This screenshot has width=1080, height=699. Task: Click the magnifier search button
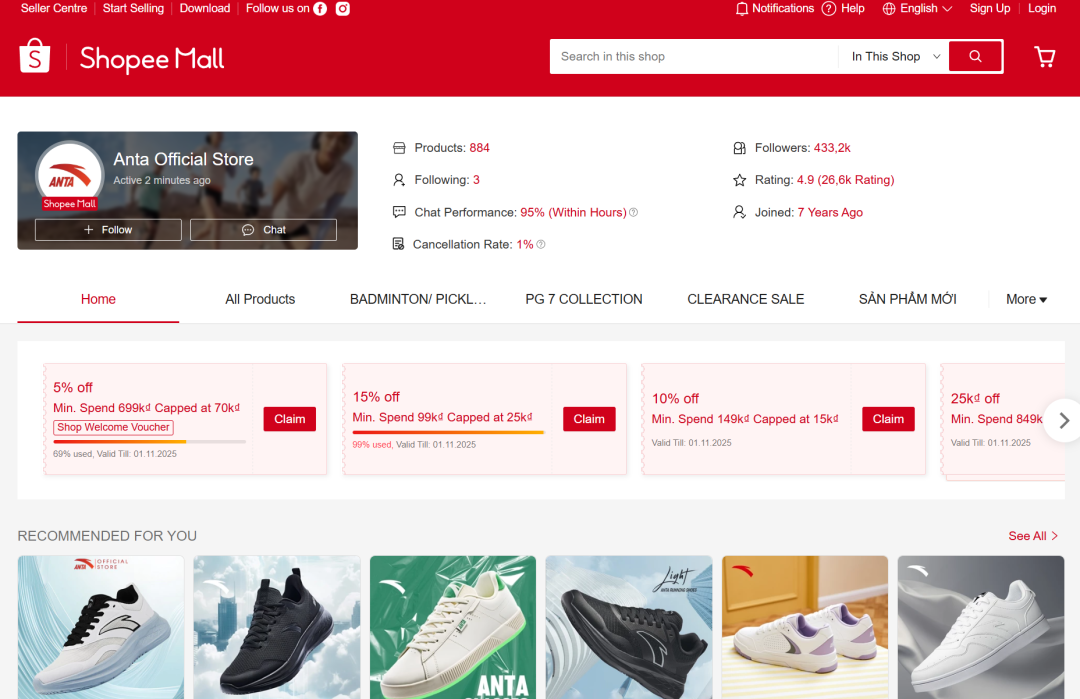coord(975,56)
